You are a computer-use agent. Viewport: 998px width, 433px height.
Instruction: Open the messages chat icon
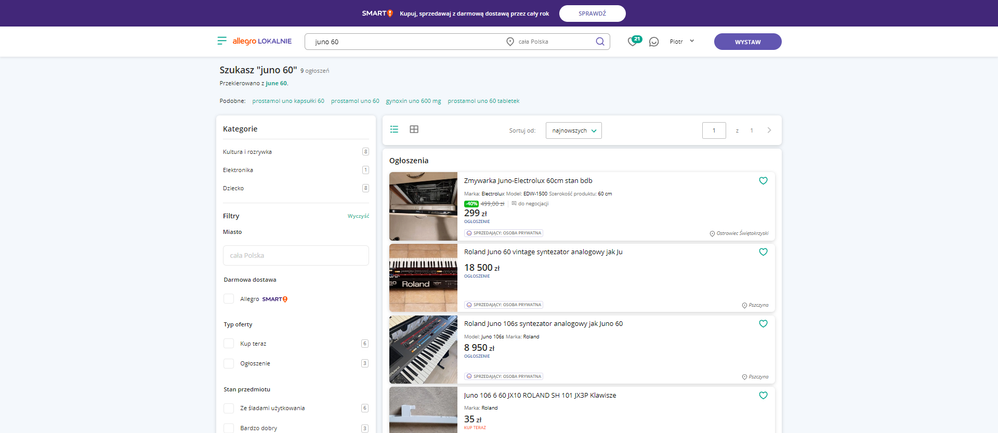[x=654, y=42]
